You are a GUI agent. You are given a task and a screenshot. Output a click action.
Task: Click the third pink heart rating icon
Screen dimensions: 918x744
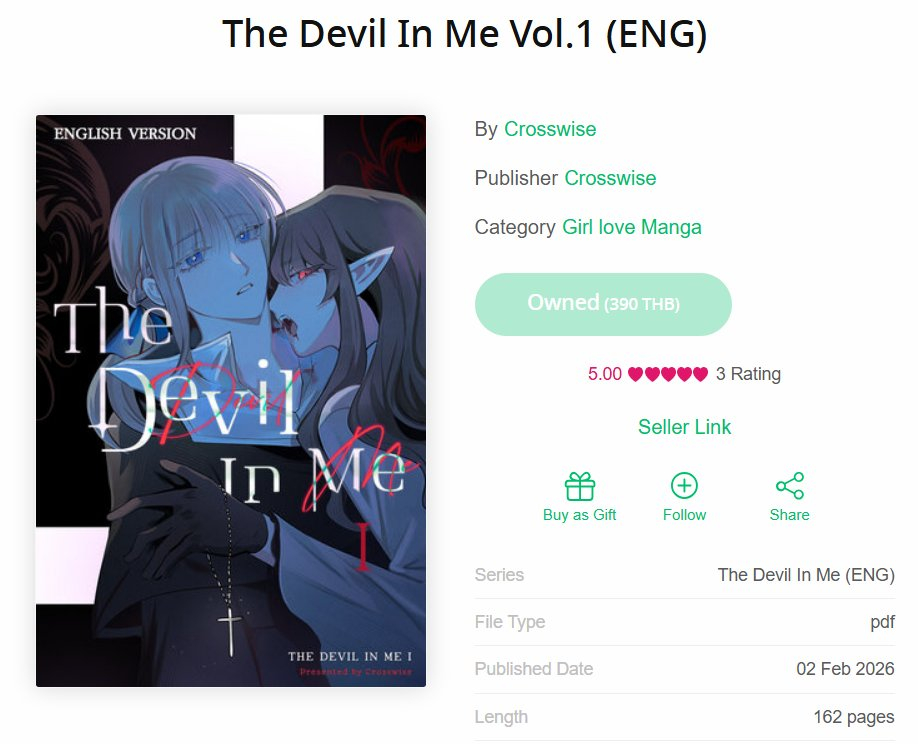pyautogui.click(x=668, y=373)
